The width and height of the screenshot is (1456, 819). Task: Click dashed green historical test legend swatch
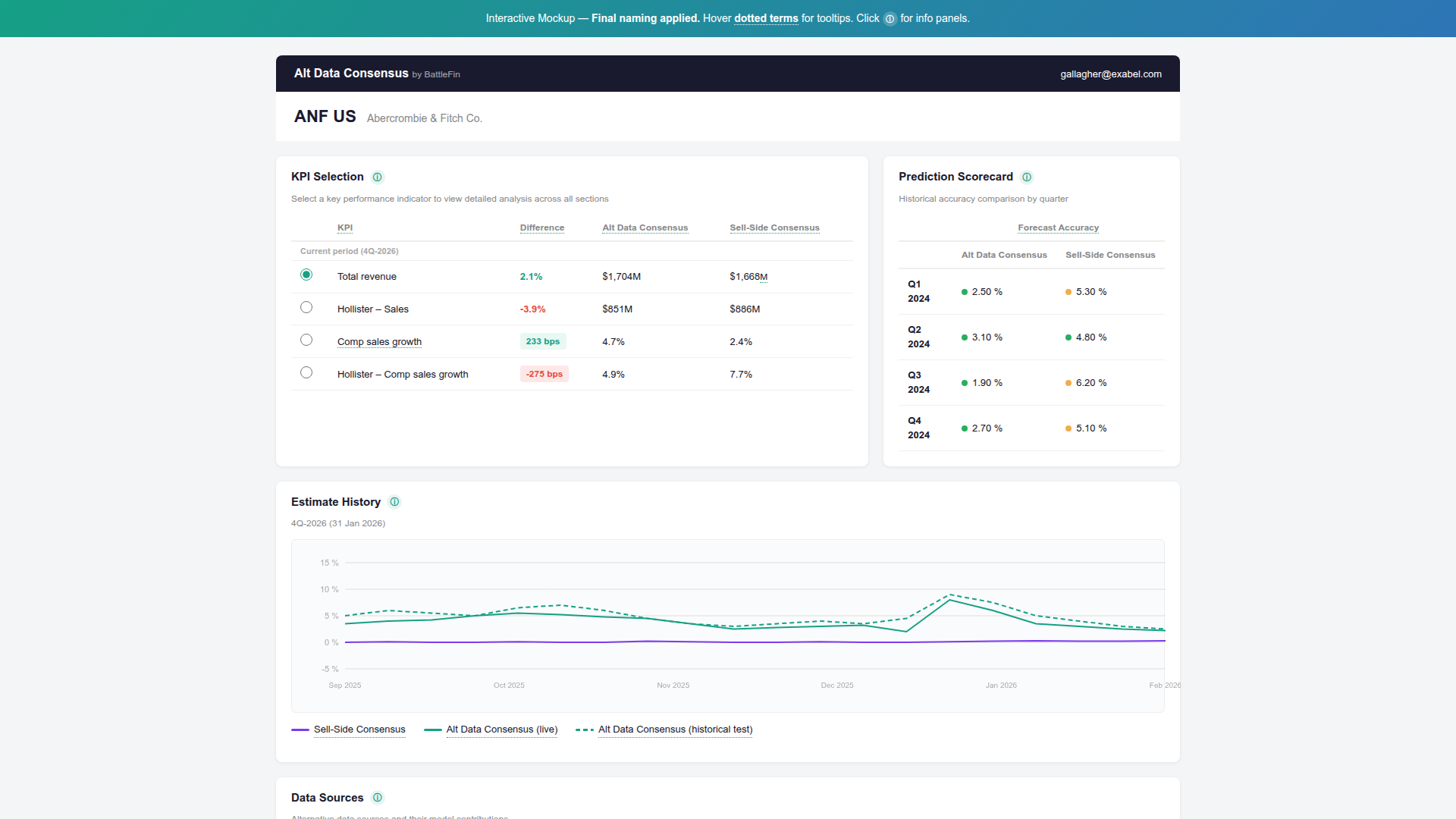[585, 730]
